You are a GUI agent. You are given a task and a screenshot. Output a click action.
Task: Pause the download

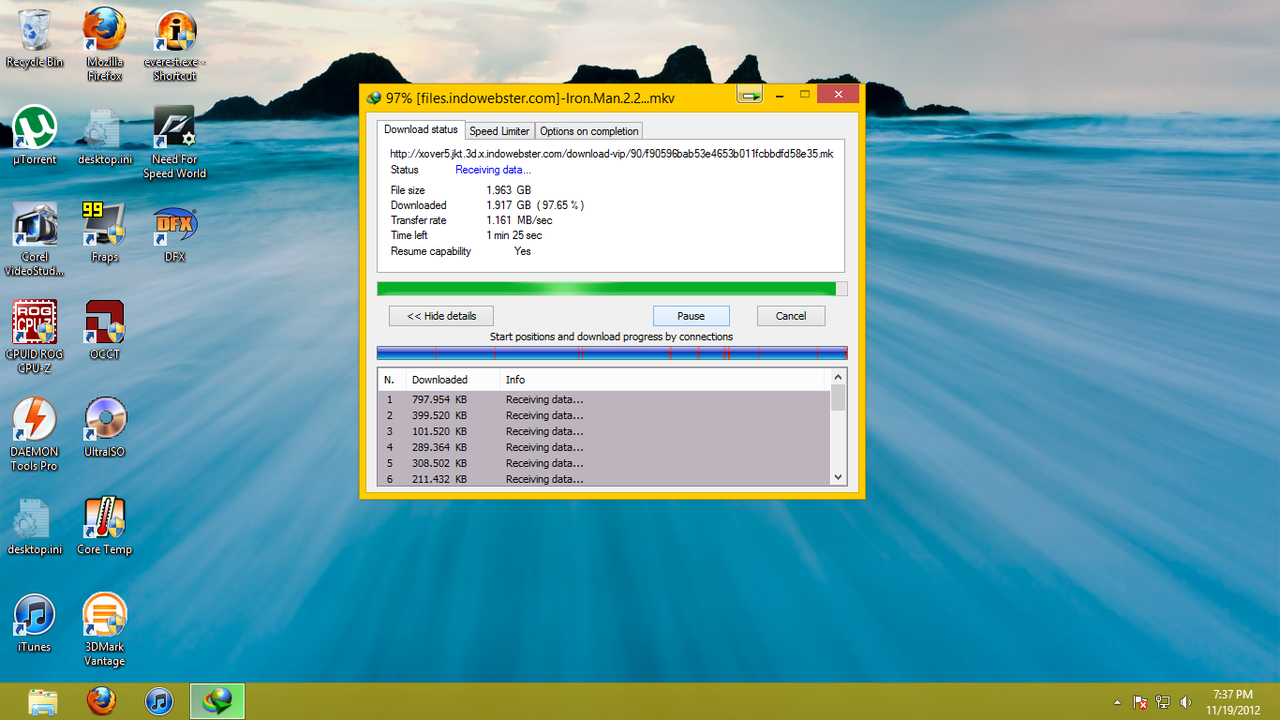click(691, 316)
